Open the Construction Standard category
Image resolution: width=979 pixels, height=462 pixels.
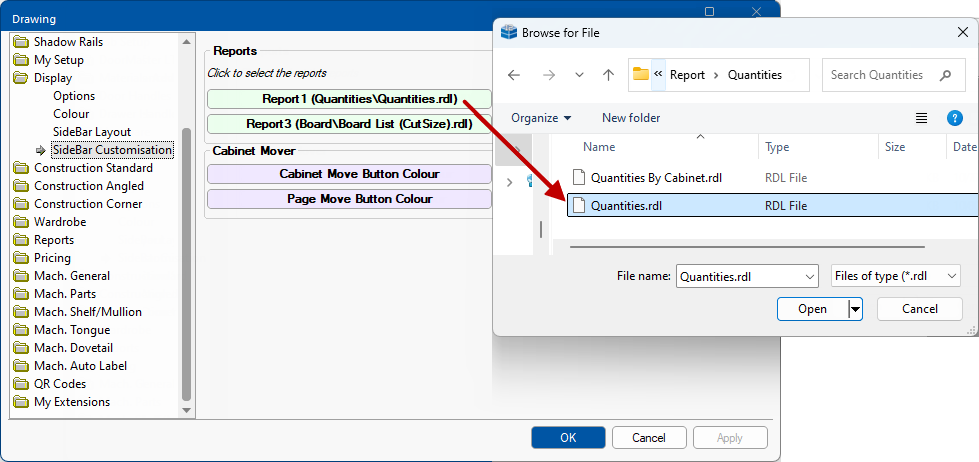click(93, 168)
